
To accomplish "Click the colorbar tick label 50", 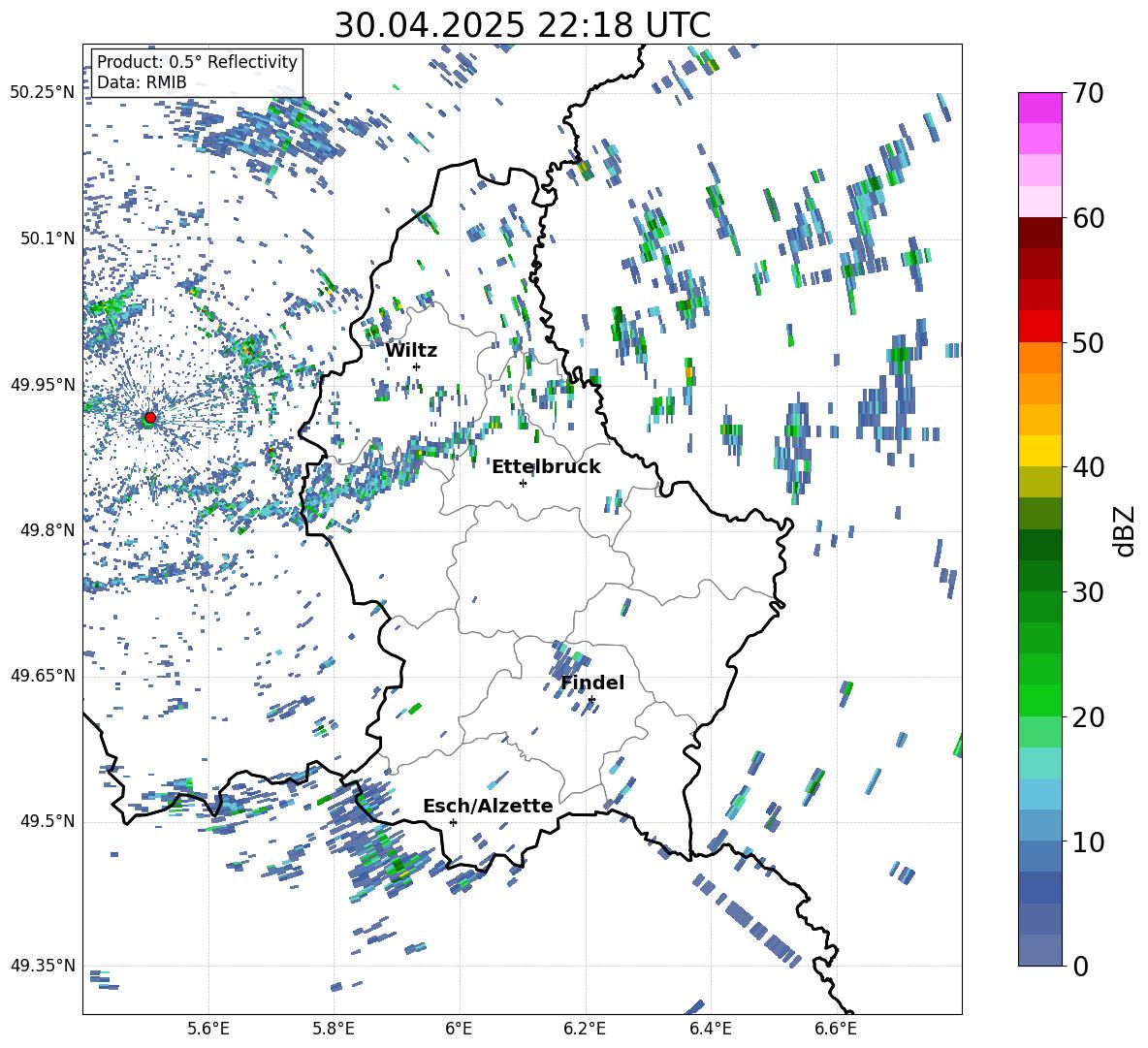I will (x=1087, y=343).
